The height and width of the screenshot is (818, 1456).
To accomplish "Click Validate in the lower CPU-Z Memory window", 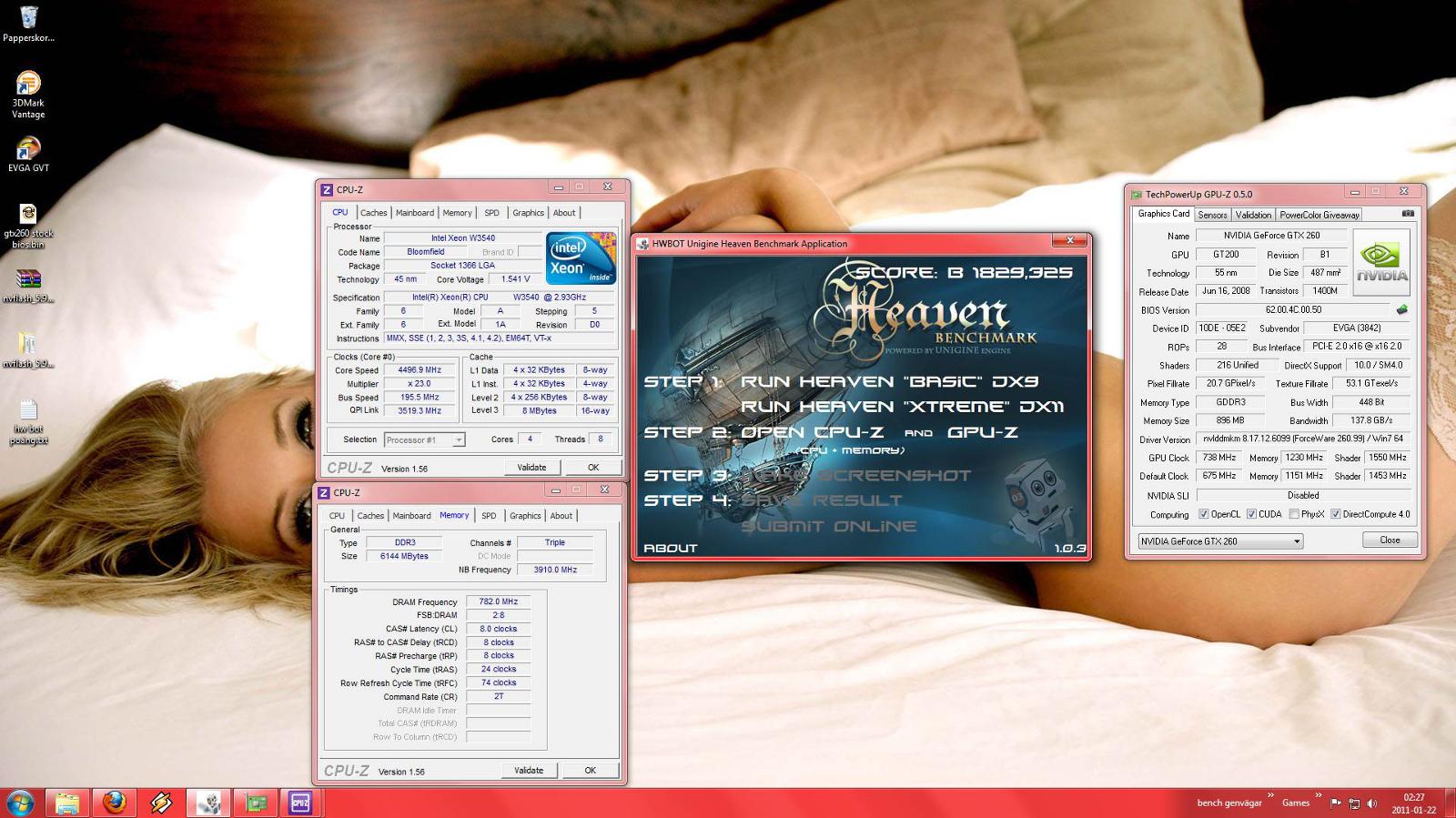I will pyautogui.click(x=529, y=770).
